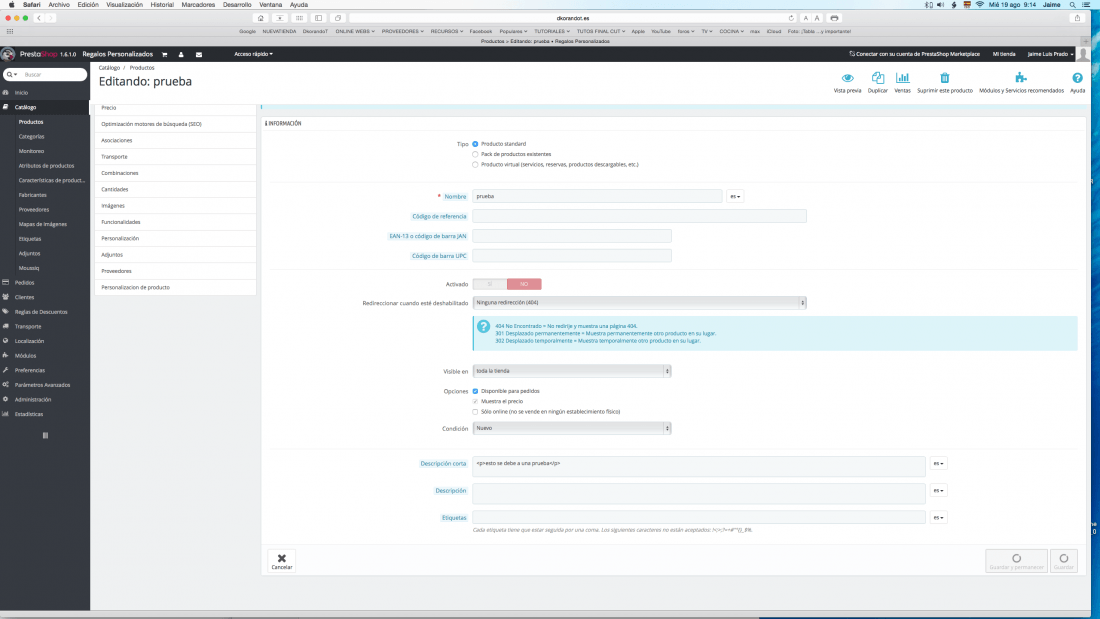This screenshot has height=619, width=1100.
Task: Click the Cancelar X button
Action: click(x=282, y=561)
